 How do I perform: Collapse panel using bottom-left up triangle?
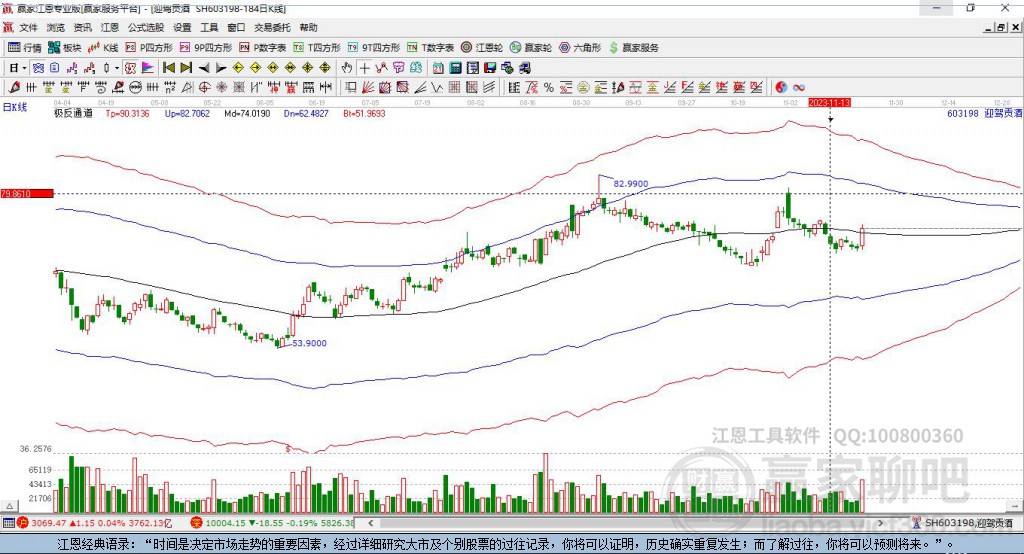9,506
